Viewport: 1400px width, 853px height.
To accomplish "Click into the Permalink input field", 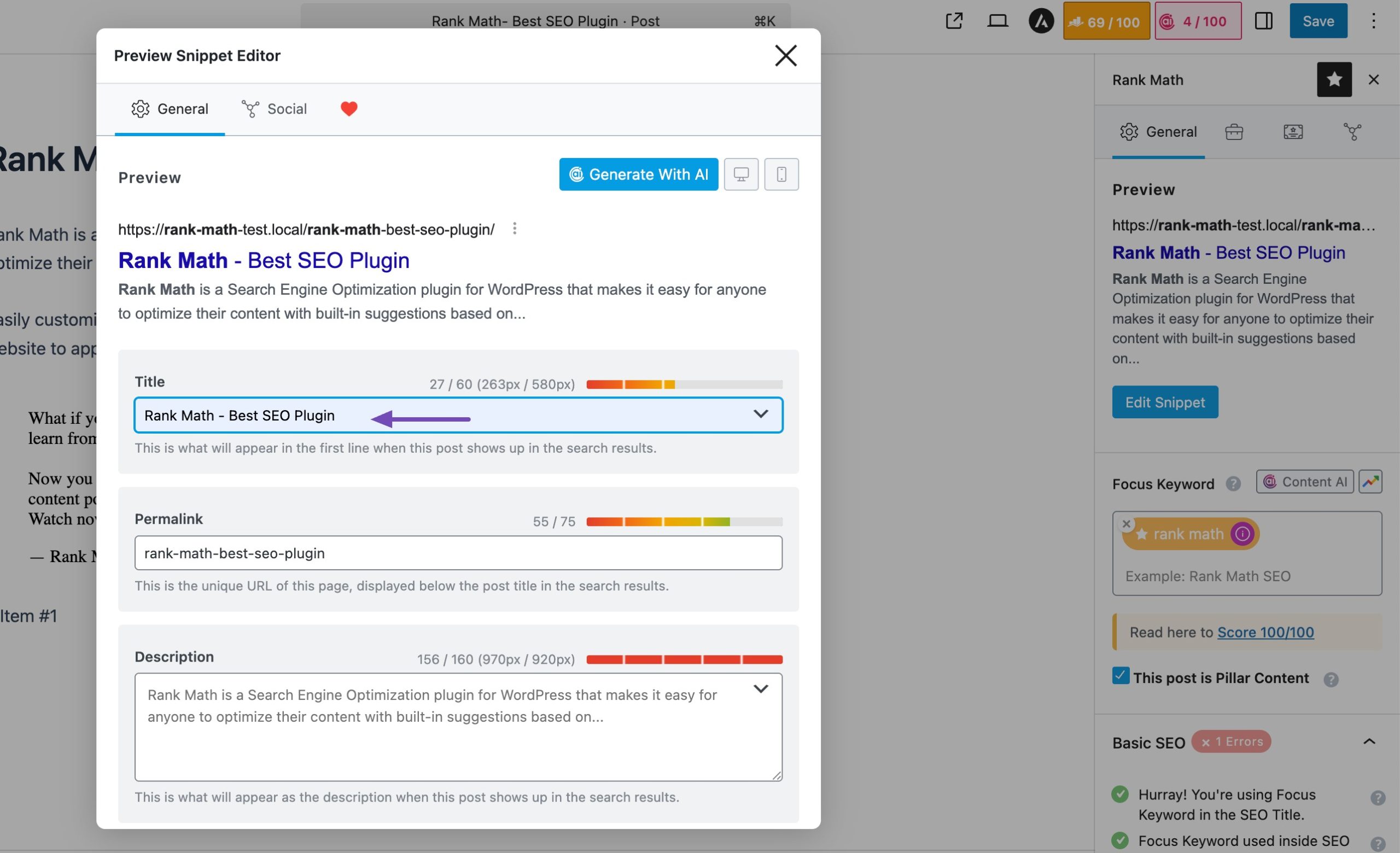I will click(x=458, y=553).
